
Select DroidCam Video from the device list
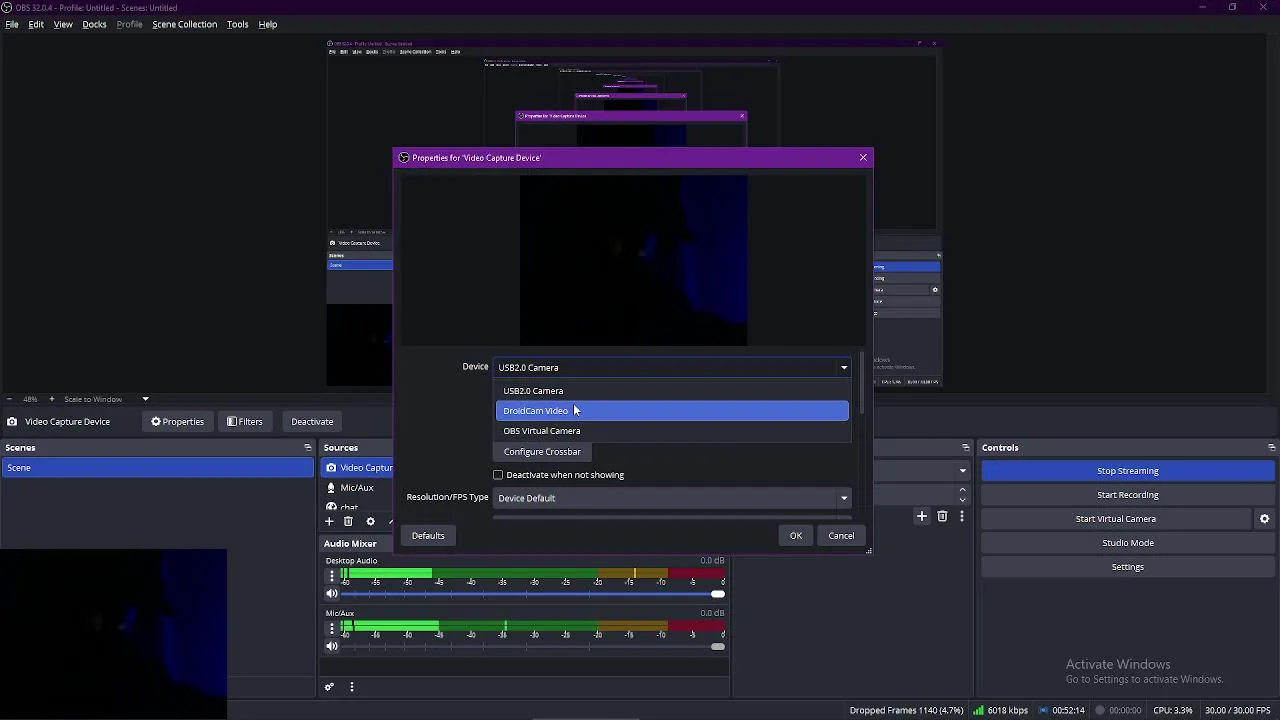[672, 411]
